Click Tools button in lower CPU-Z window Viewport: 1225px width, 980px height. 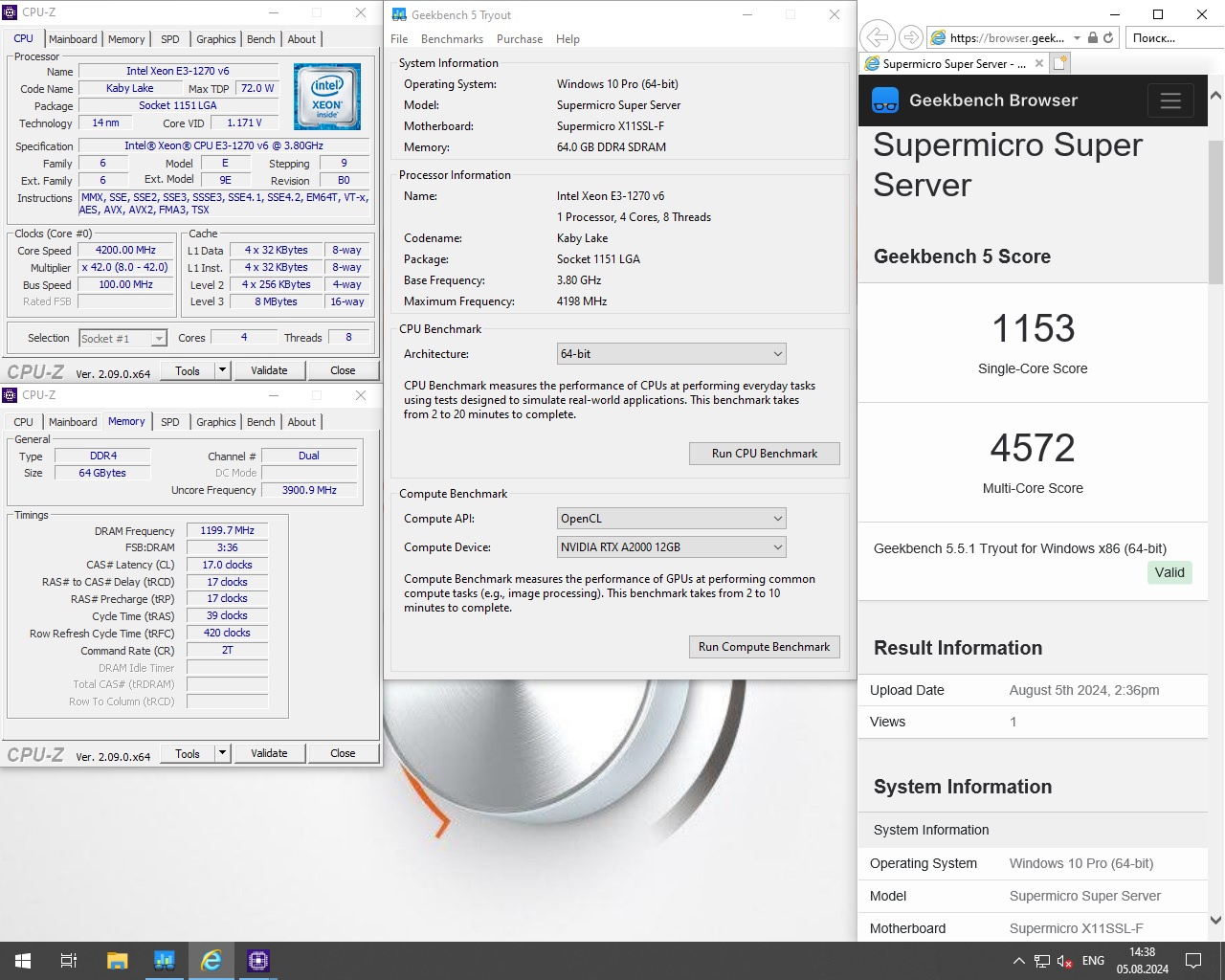click(188, 753)
